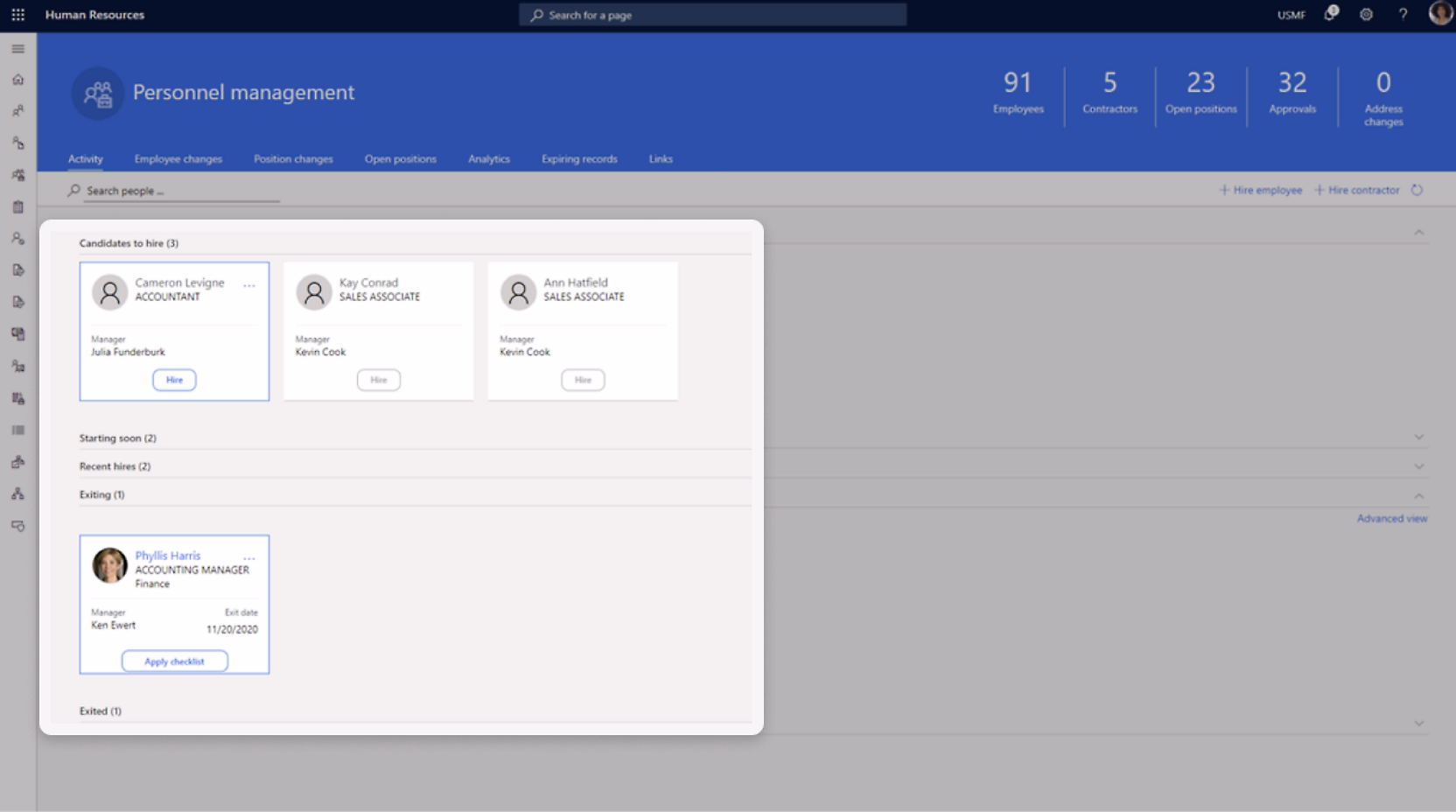1456x812 pixels.
Task: Click the Help question mark icon
Action: click(x=1403, y=15)
